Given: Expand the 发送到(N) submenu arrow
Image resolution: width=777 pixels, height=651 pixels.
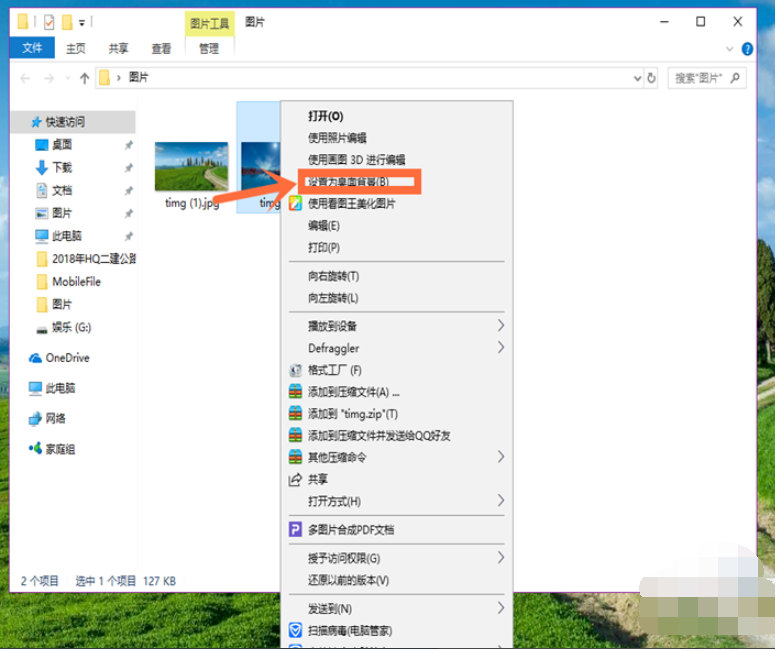Looking at the screenshot, I should (x=500, y=608).
